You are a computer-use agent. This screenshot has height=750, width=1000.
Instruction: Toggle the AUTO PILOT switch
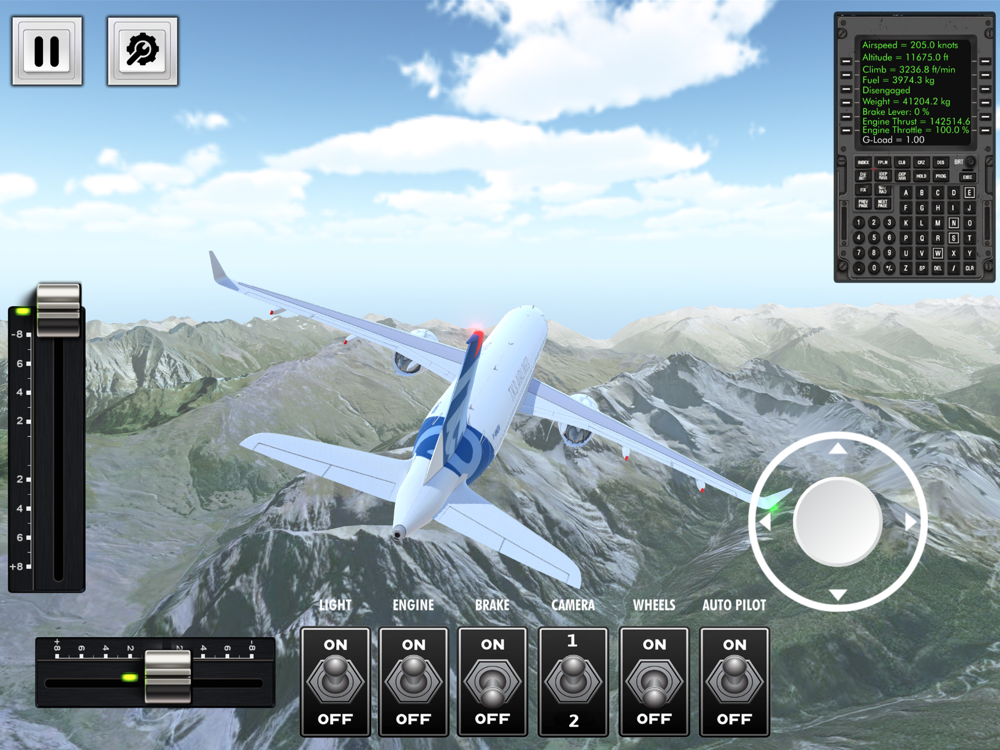point(734,682)
